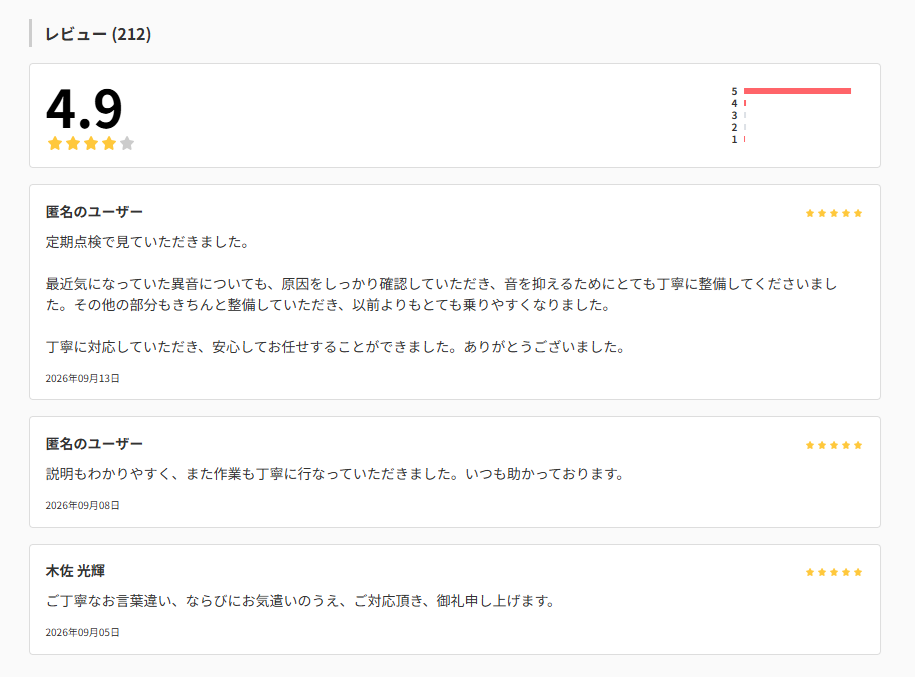This screenshot has width=915, height=677.
Task: Select the 4-star bar in the rating breakdown
Action: click(x=745, y=103)
